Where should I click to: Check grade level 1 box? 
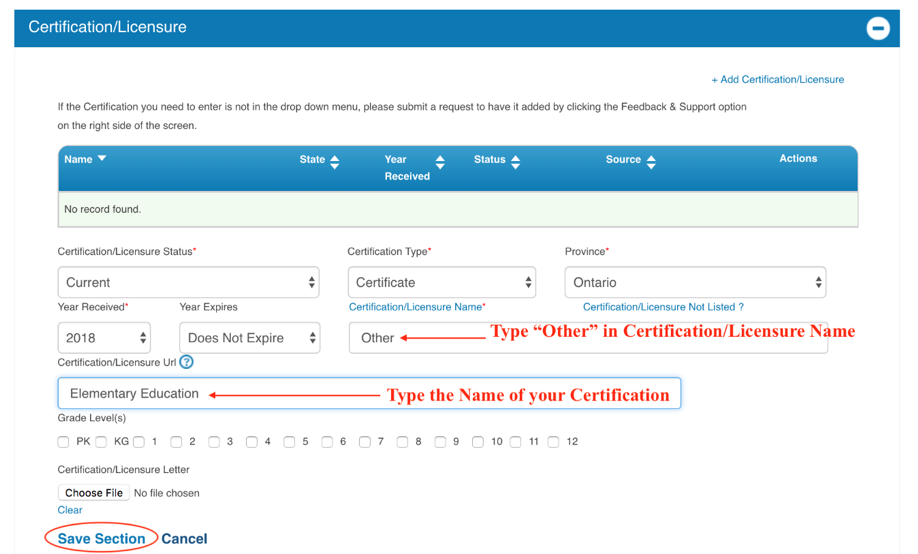(x=139, y=442)
